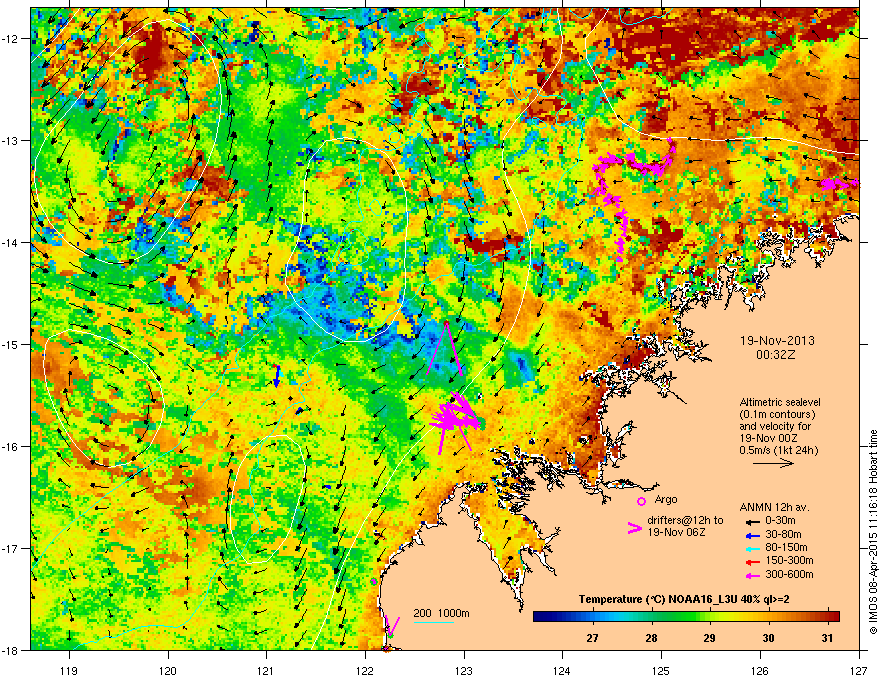Click the longitude axis label 126
This screenshot has height=680, width=880.
[x=760, y=670]
